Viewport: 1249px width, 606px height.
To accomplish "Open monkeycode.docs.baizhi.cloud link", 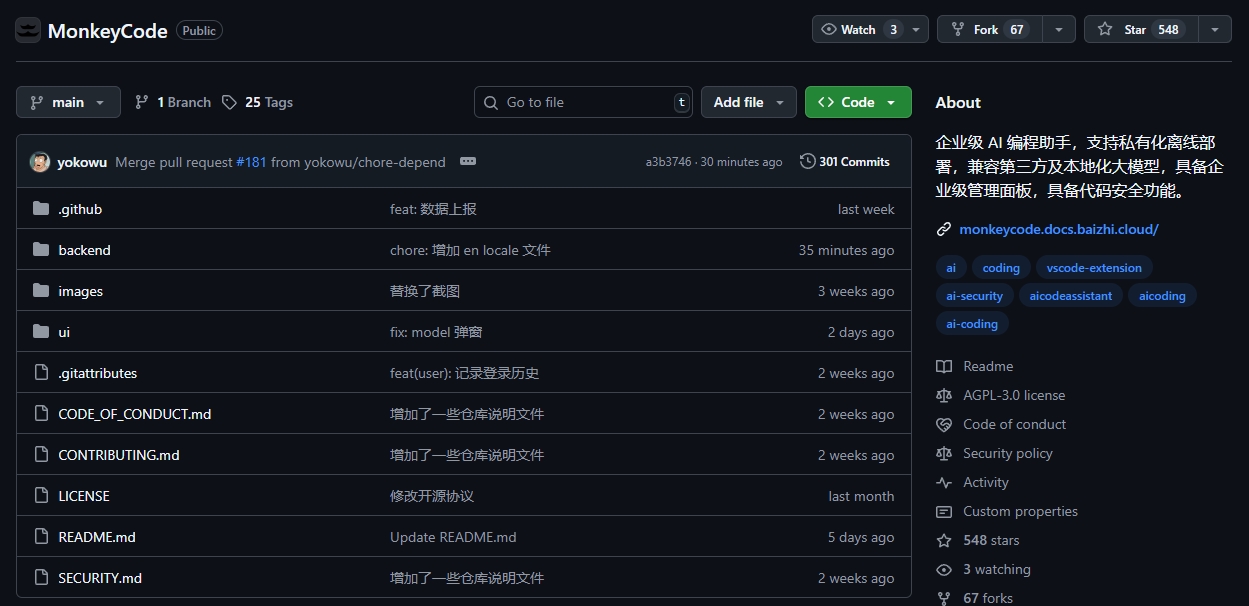I will tap(1059, 229).
